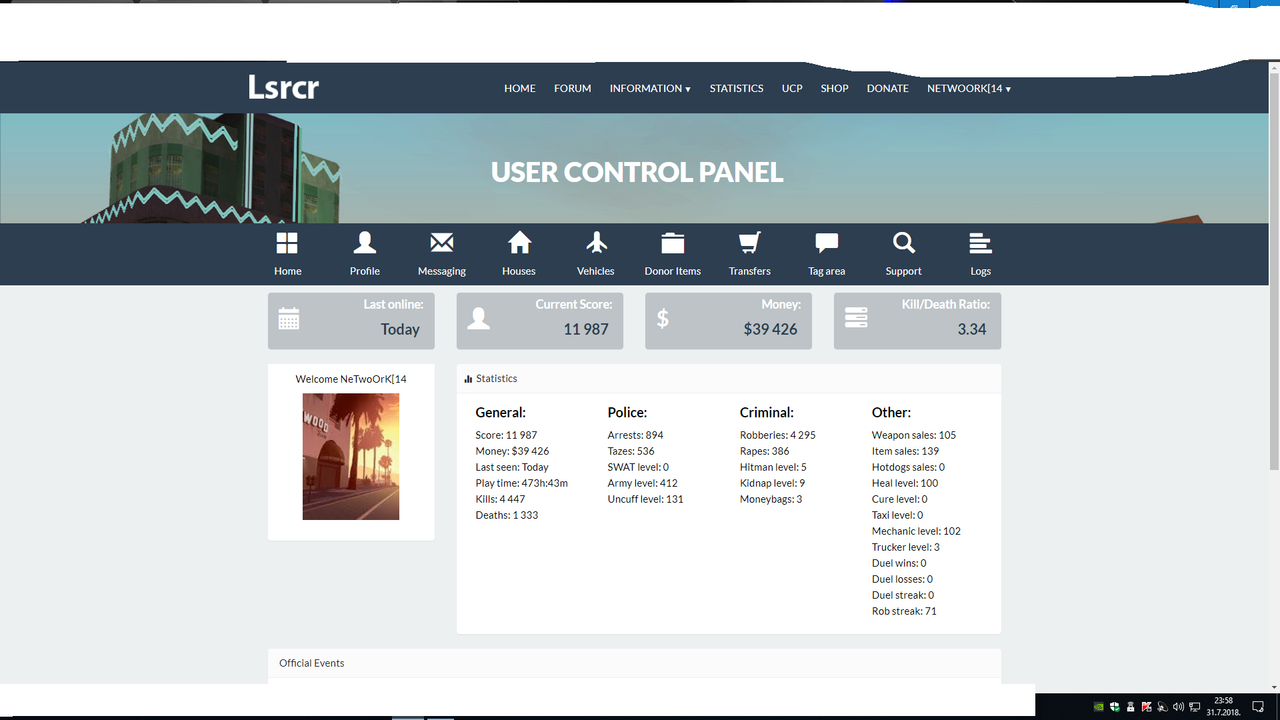The image size is (1280, 720).
Task: Click the Police: column heading
Action: (628, 412)
